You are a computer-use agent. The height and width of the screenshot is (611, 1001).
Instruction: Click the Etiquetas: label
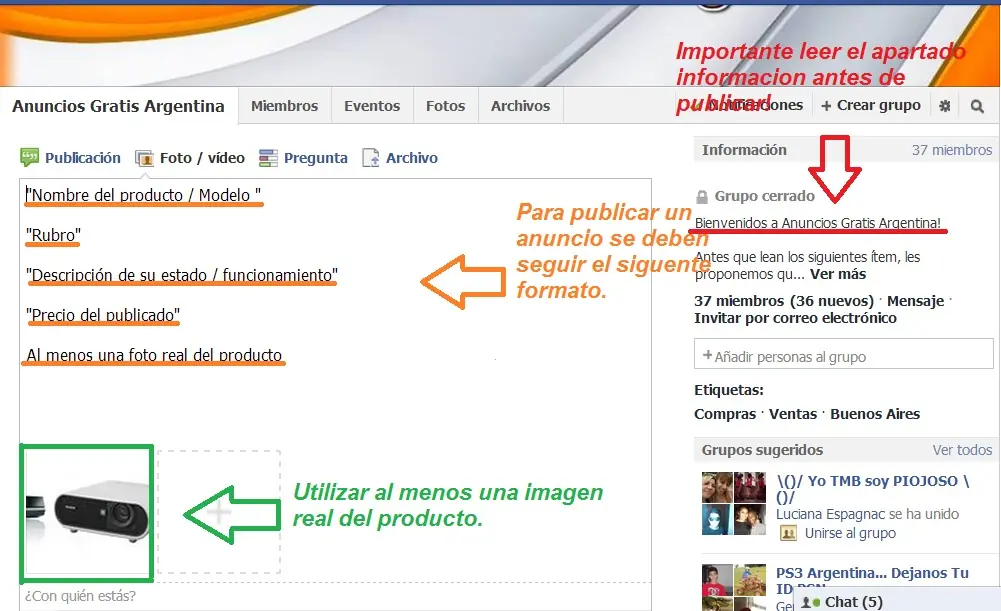[729, 390]
